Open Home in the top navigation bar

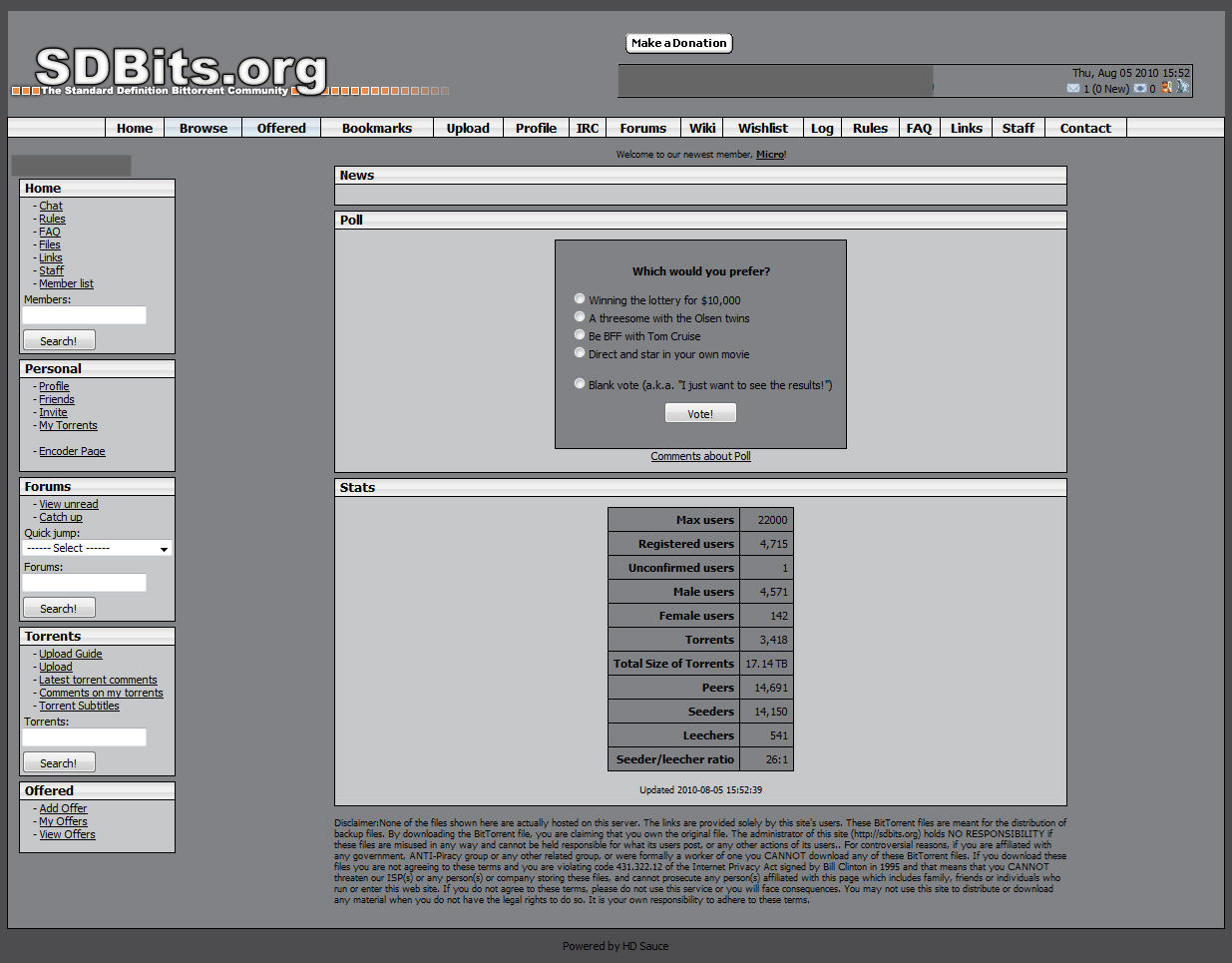(x=135, y=128)
